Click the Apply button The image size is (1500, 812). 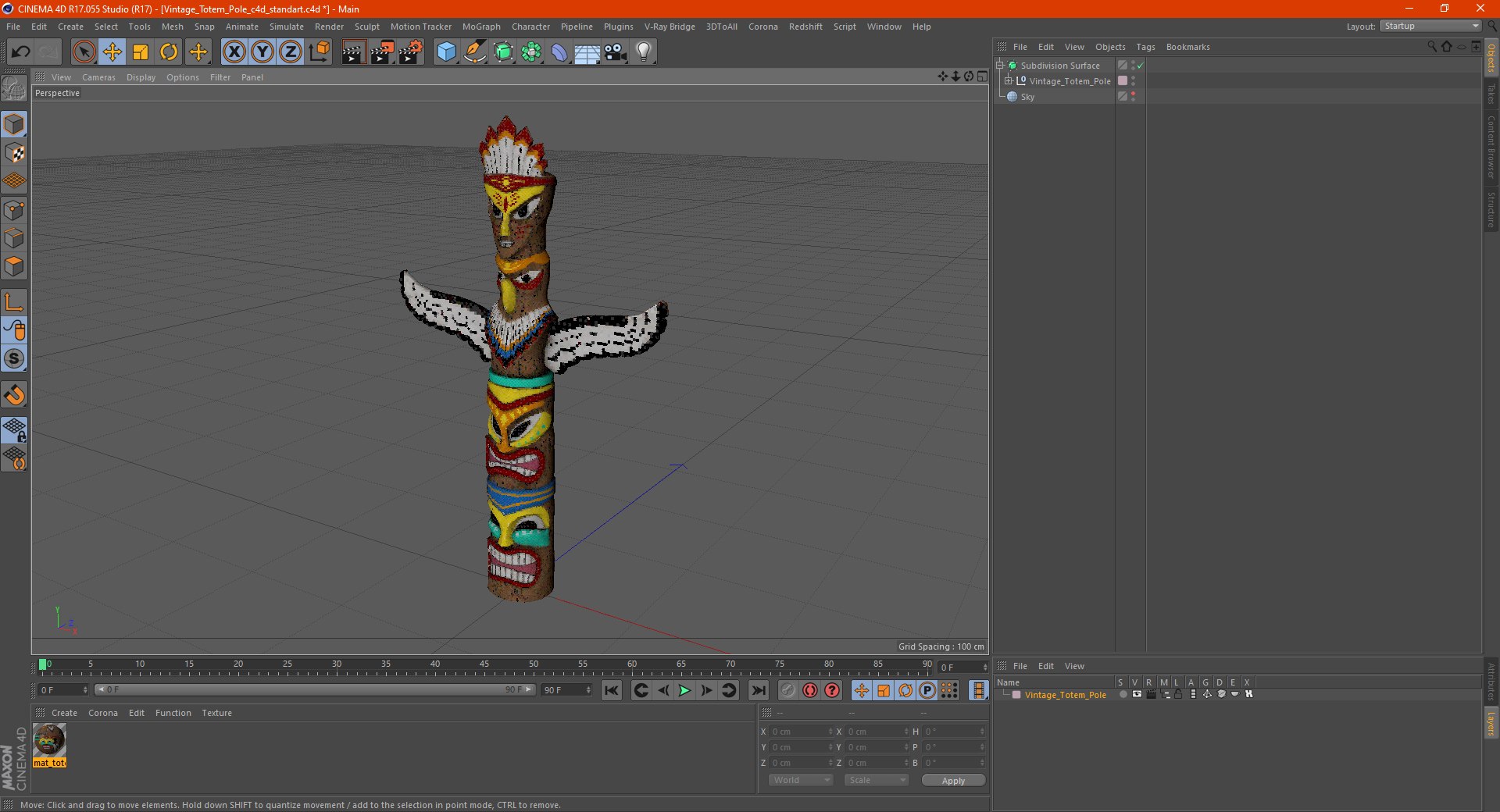[953, 780]
